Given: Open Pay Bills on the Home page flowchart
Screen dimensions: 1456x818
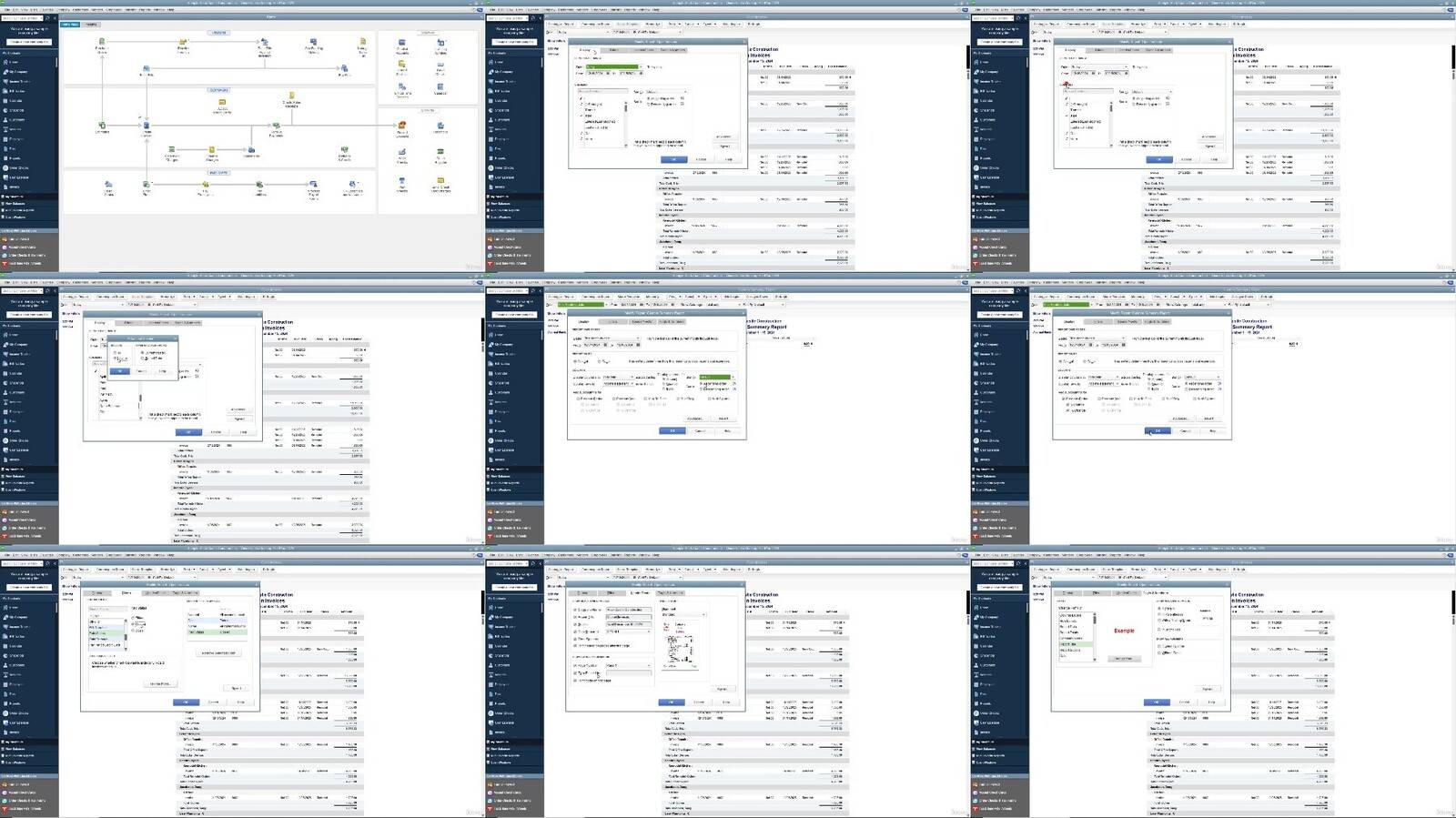Looking at the screenshot, I should click(343, 69).
